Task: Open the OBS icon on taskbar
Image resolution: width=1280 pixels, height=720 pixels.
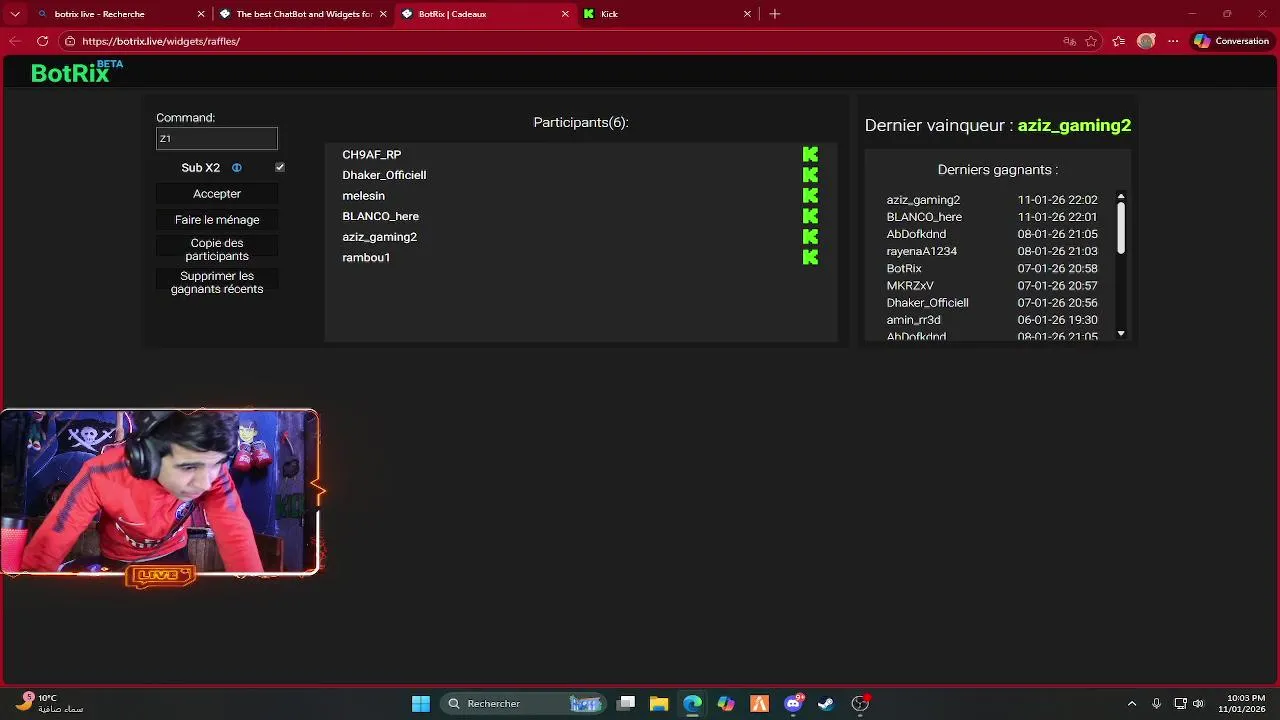Action: coord(860,704)
